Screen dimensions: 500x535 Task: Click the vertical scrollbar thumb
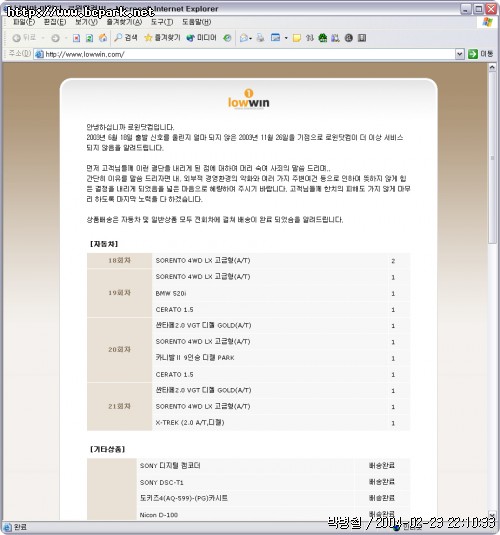492,158
